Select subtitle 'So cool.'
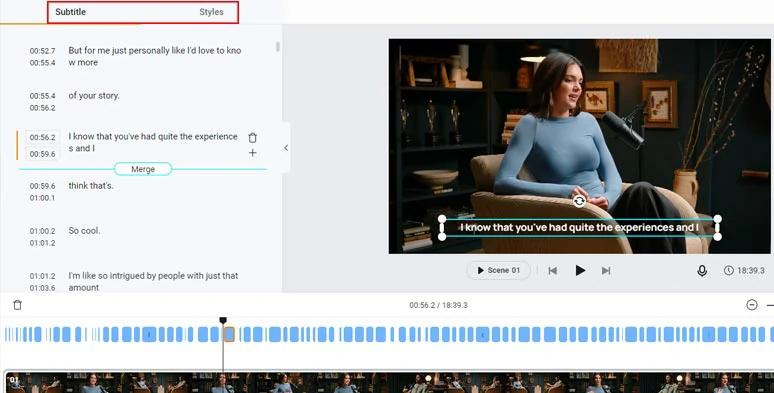 click(84, 231)
